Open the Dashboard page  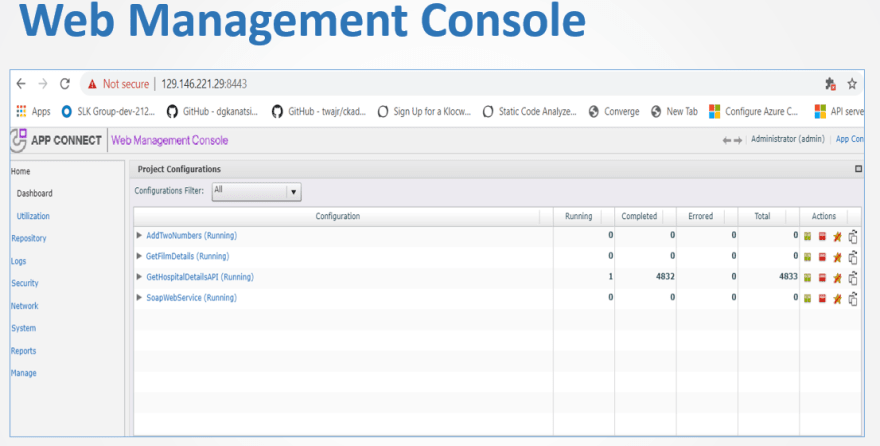(x=34, y=193)
